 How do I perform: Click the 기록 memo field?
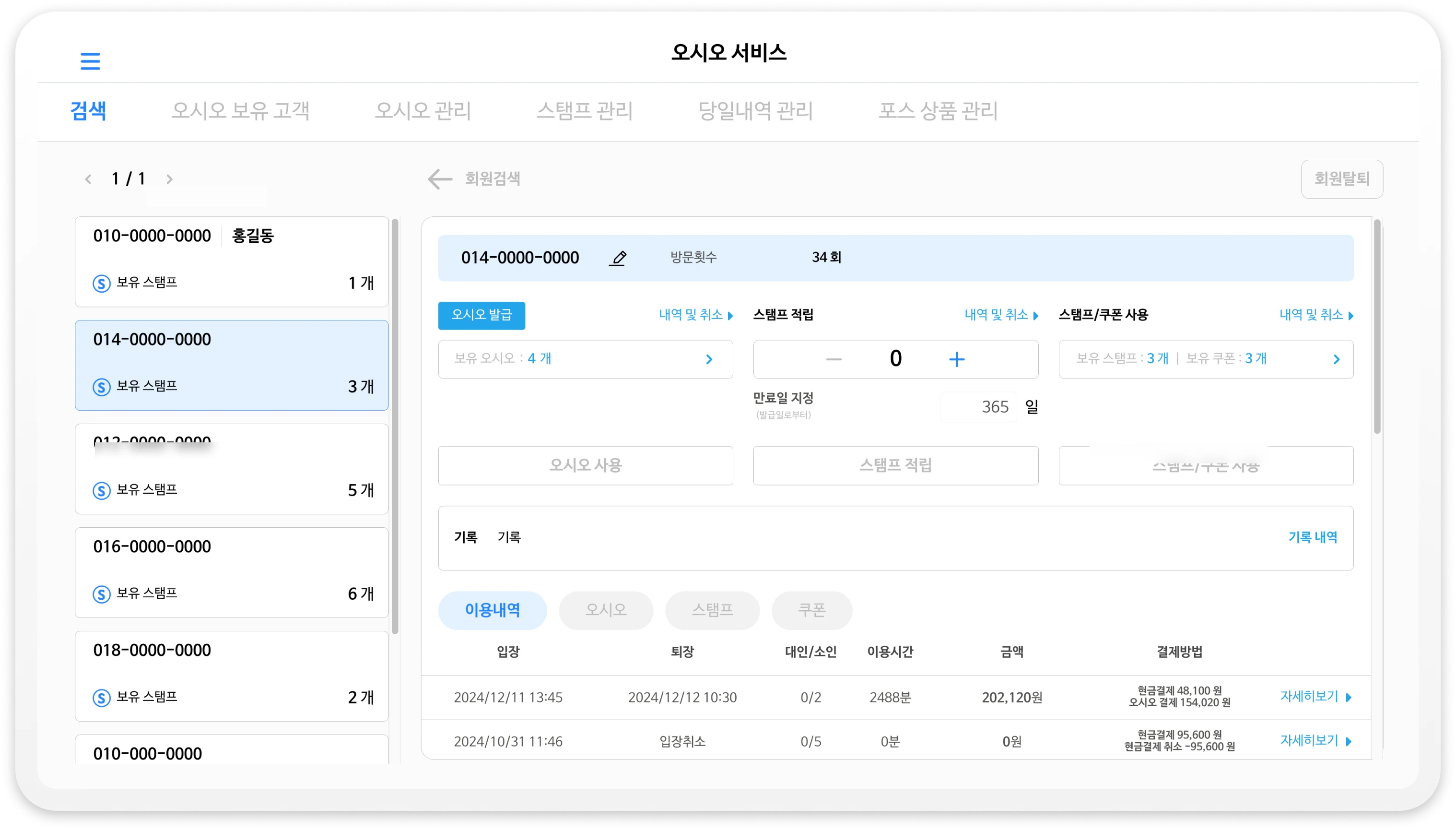[895, 538]
